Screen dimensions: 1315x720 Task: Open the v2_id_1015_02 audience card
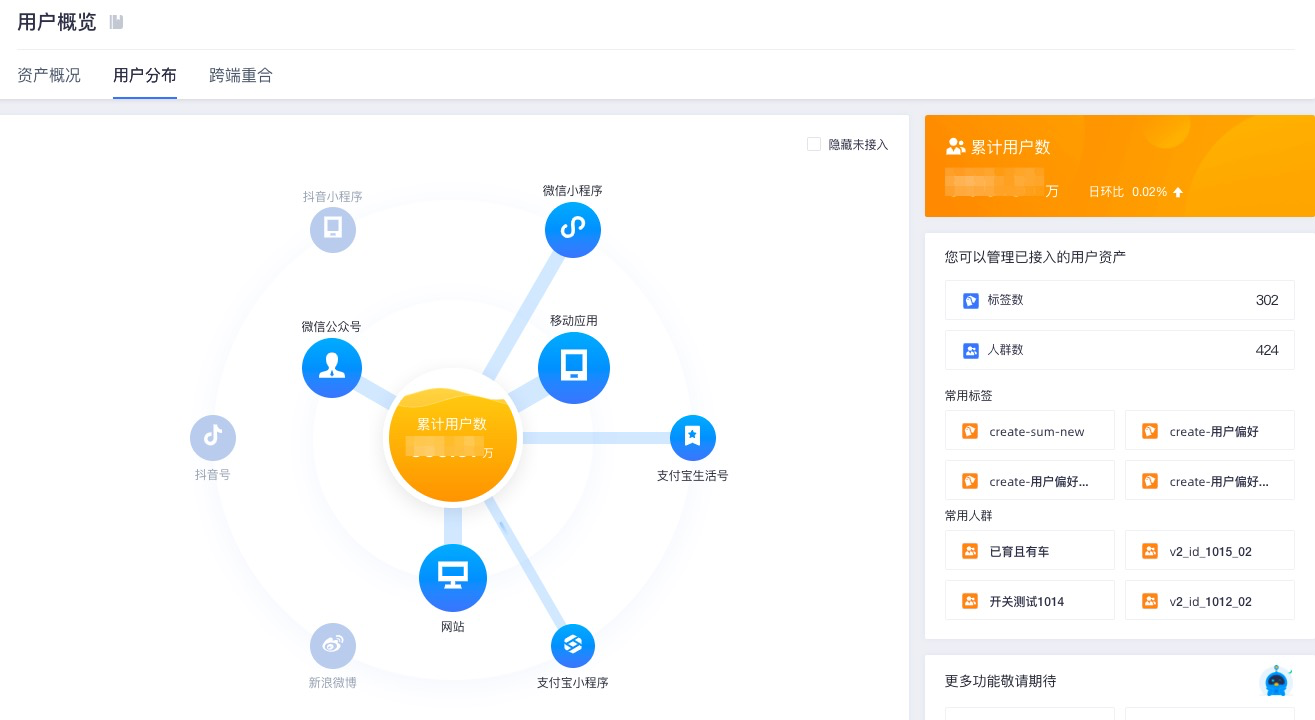(x=1210, y=551)
